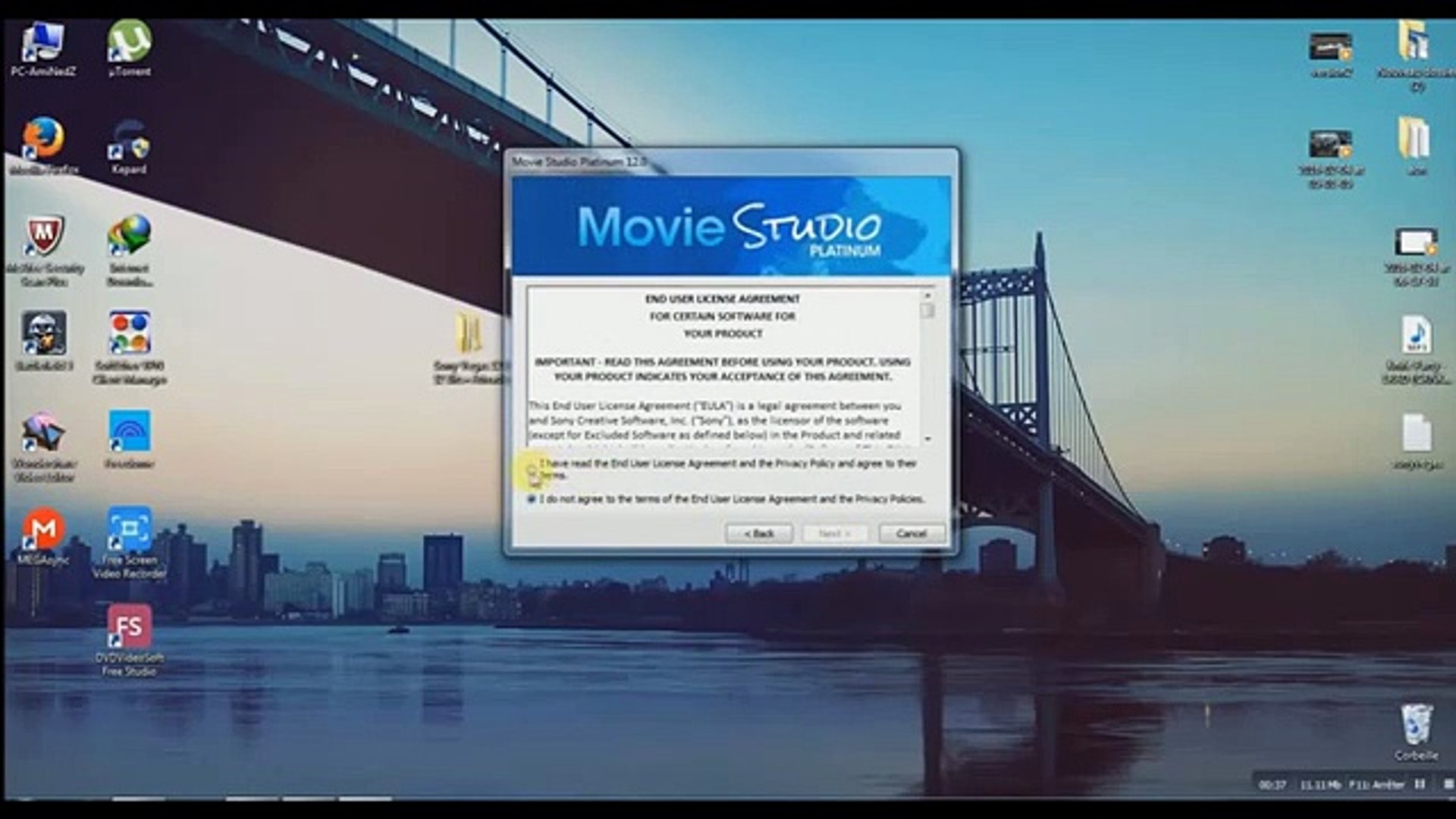Select the 'I do not agree' option
1456x819 pixels.
[532, 499]
